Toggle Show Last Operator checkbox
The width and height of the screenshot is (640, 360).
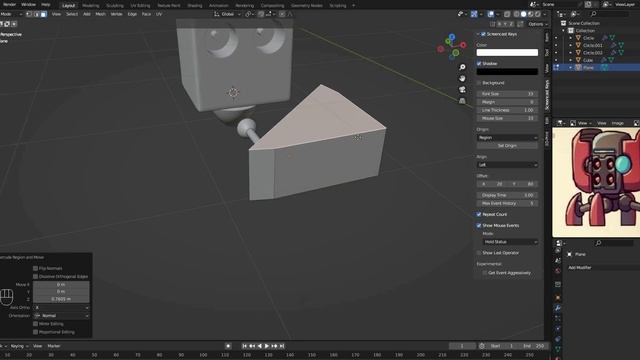click(479, 253)
